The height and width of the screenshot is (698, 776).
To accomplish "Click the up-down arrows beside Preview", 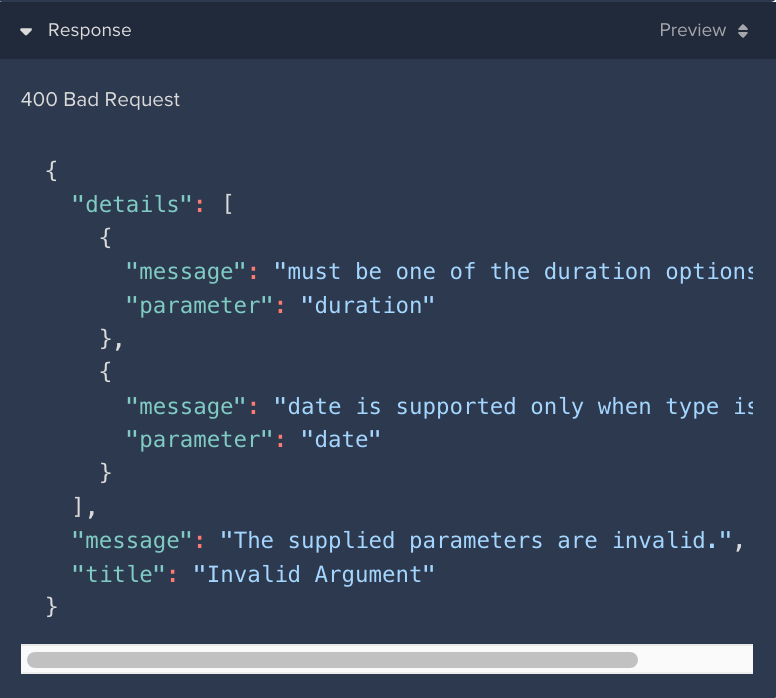I will pos(743,31).
